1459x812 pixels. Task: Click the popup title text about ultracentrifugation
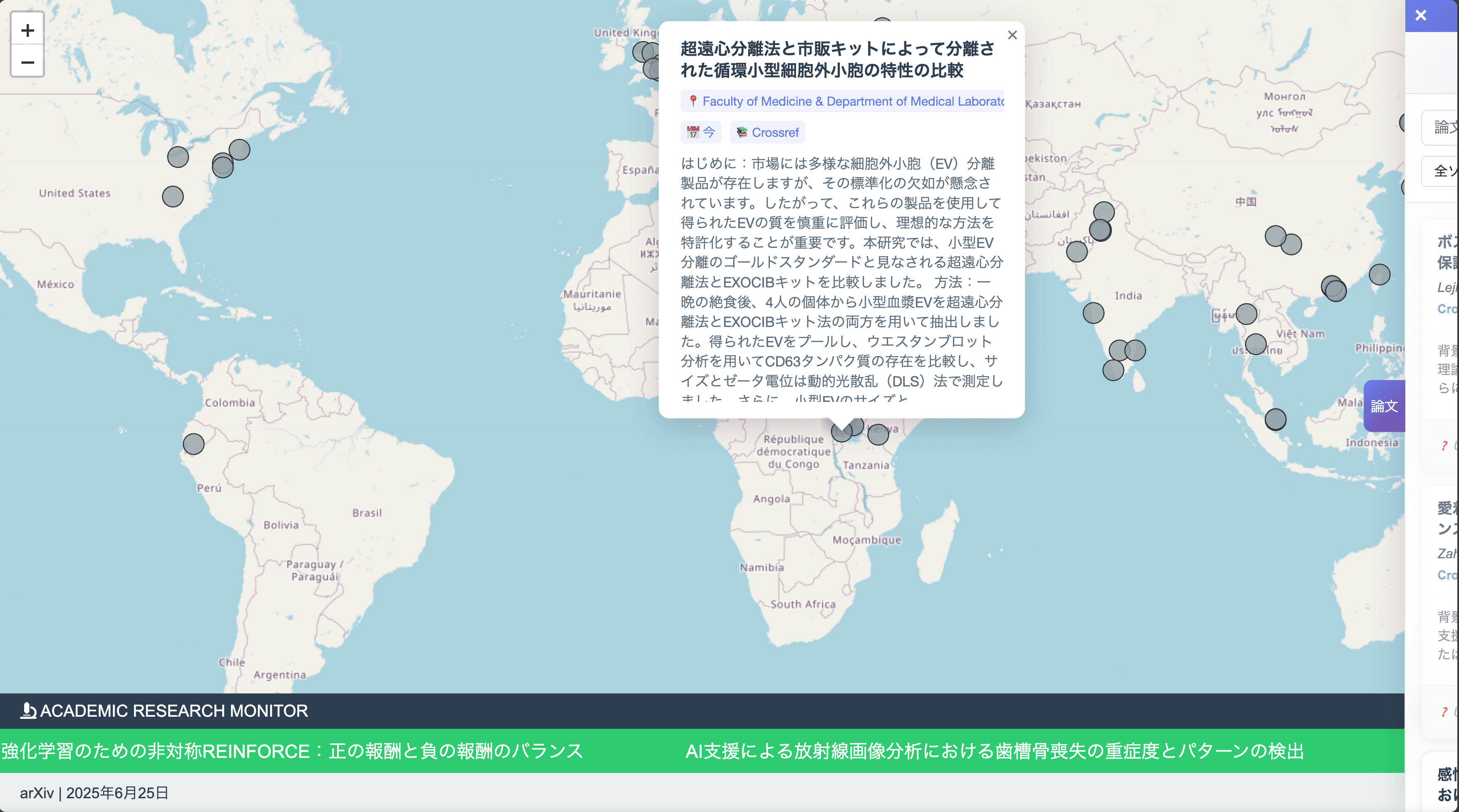[836, 59]
